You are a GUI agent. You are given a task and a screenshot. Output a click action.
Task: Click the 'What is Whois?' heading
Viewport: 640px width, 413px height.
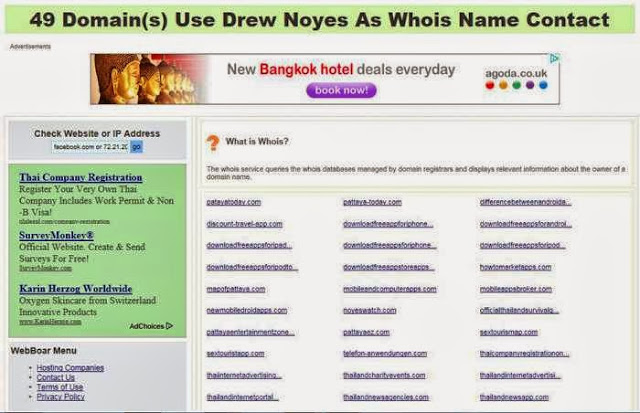(257, 142)
